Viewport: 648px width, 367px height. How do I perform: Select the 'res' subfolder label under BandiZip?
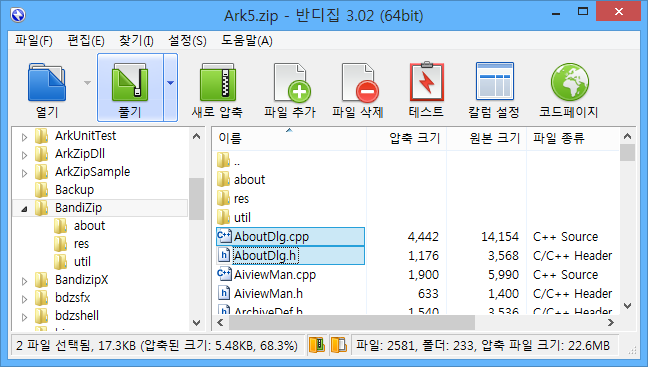[x=81, y=244]
